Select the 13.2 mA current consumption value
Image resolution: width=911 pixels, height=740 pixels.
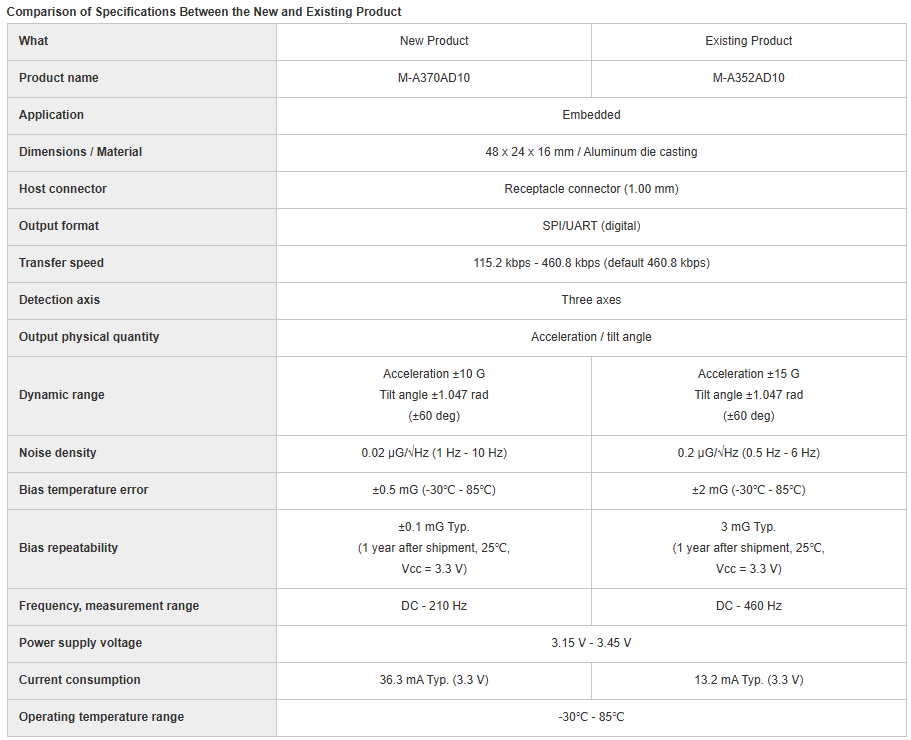748,680
